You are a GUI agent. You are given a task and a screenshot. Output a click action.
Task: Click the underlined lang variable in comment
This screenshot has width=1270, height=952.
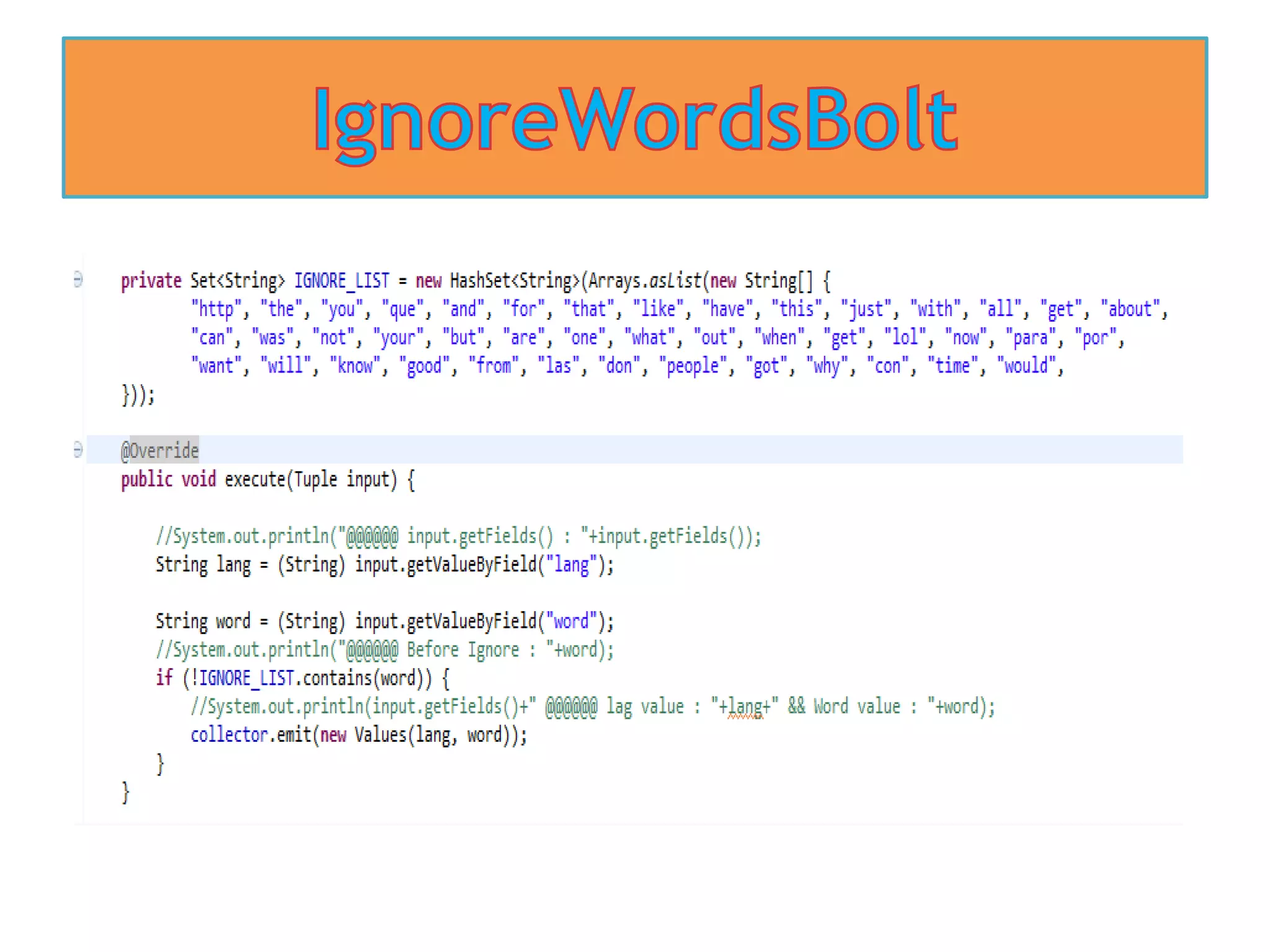[745, 707]
